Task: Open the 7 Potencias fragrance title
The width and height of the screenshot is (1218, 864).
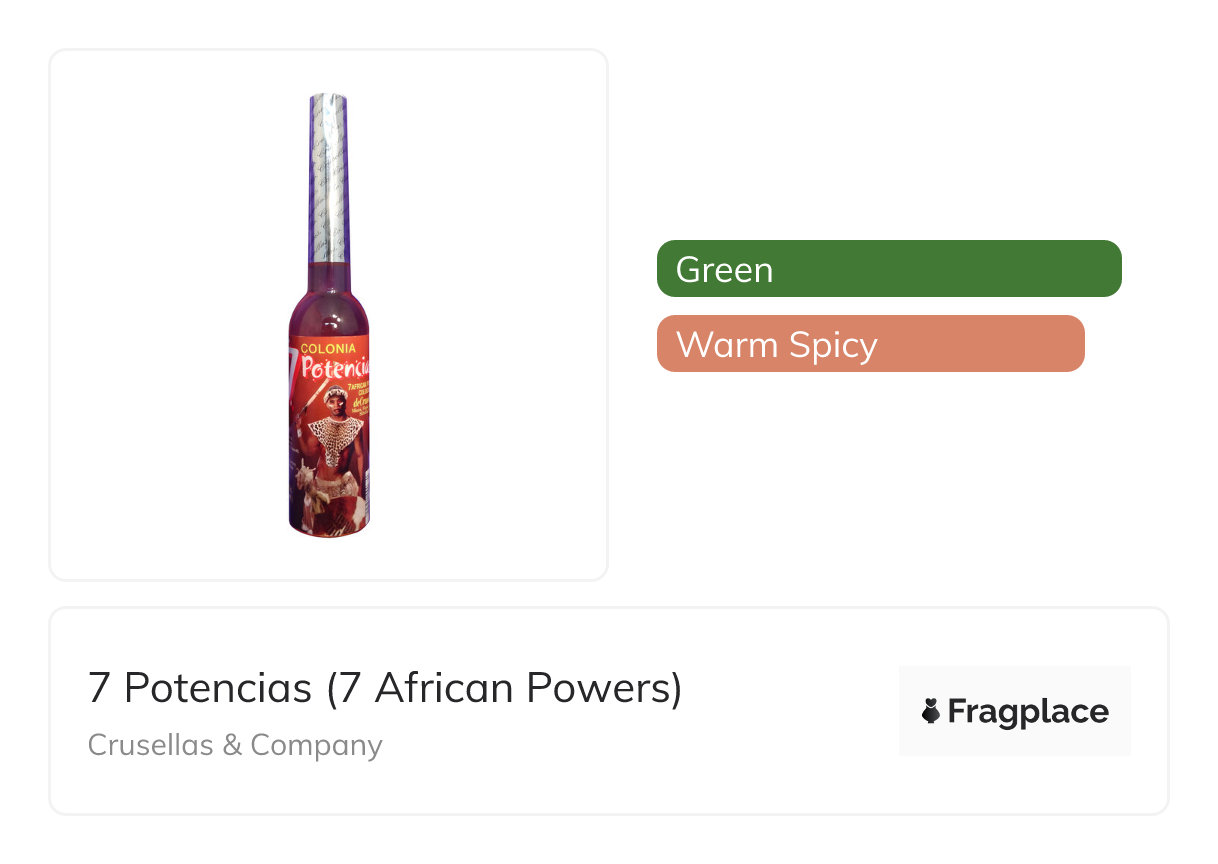Action: tap(385, 688)
